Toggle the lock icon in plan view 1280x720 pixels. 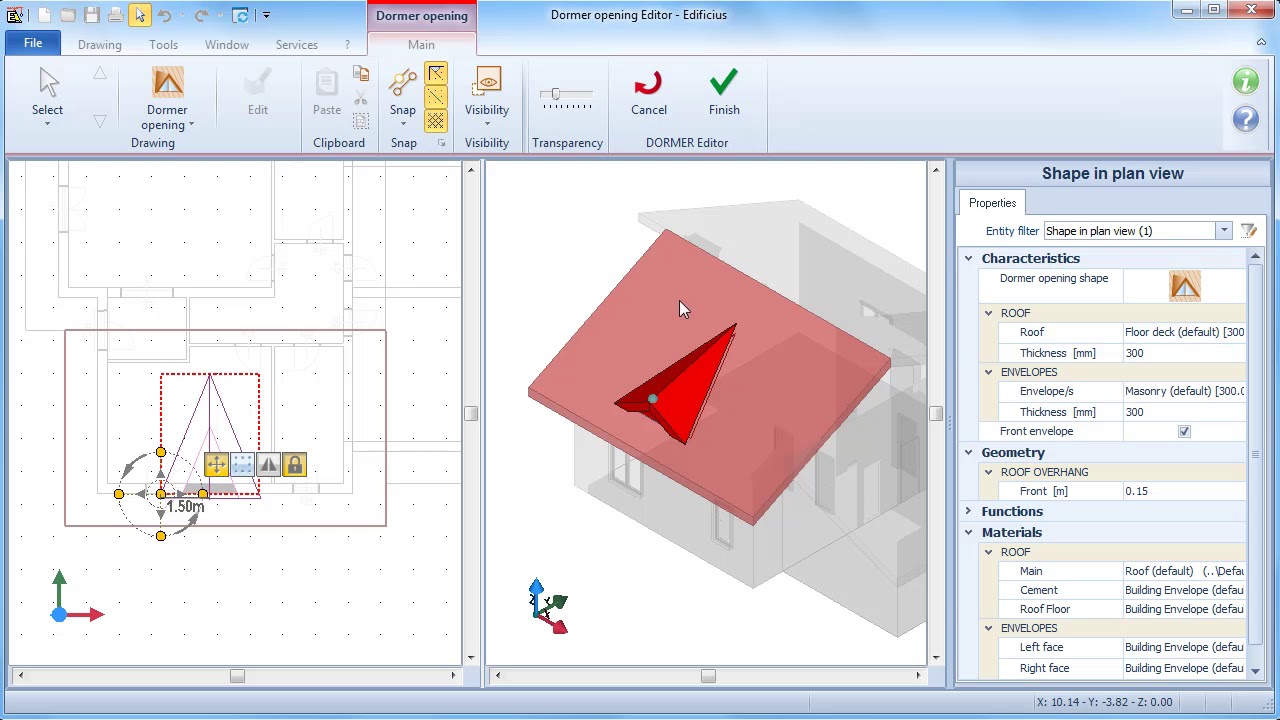294,465
